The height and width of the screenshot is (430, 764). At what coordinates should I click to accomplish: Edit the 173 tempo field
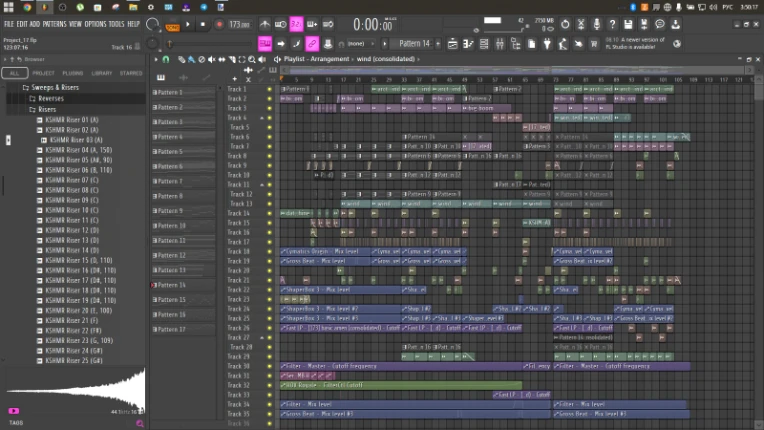pos(239,24)
